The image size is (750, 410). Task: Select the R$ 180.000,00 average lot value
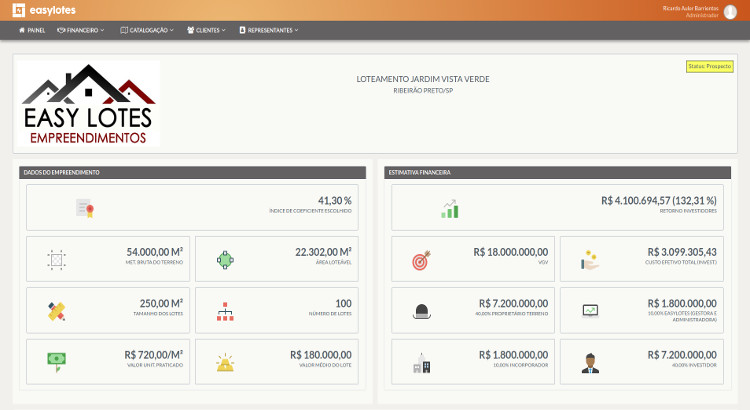click(x=320, y=355)
